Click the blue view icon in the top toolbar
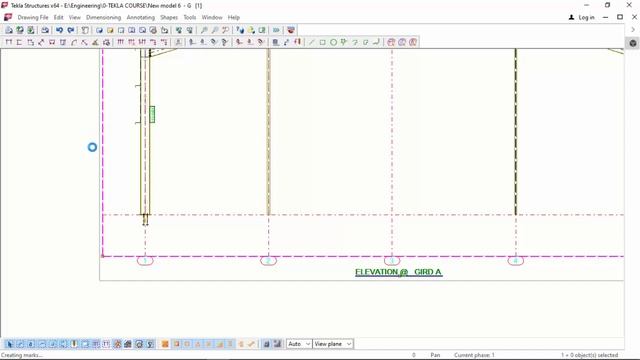The width and height of the screenshot is (640, 360). pos(99,30)
